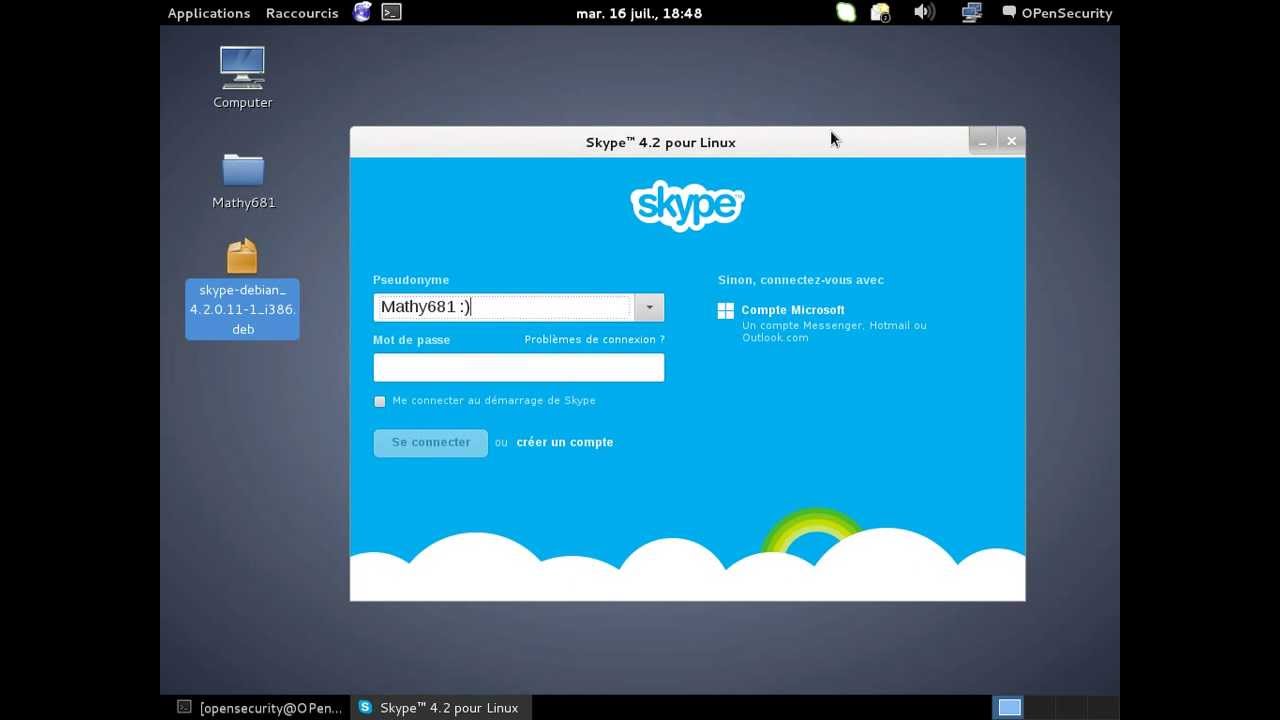Select the Computer desktop icon
Viewport: 1280px width, 720px height.
[x=243, y=77]
